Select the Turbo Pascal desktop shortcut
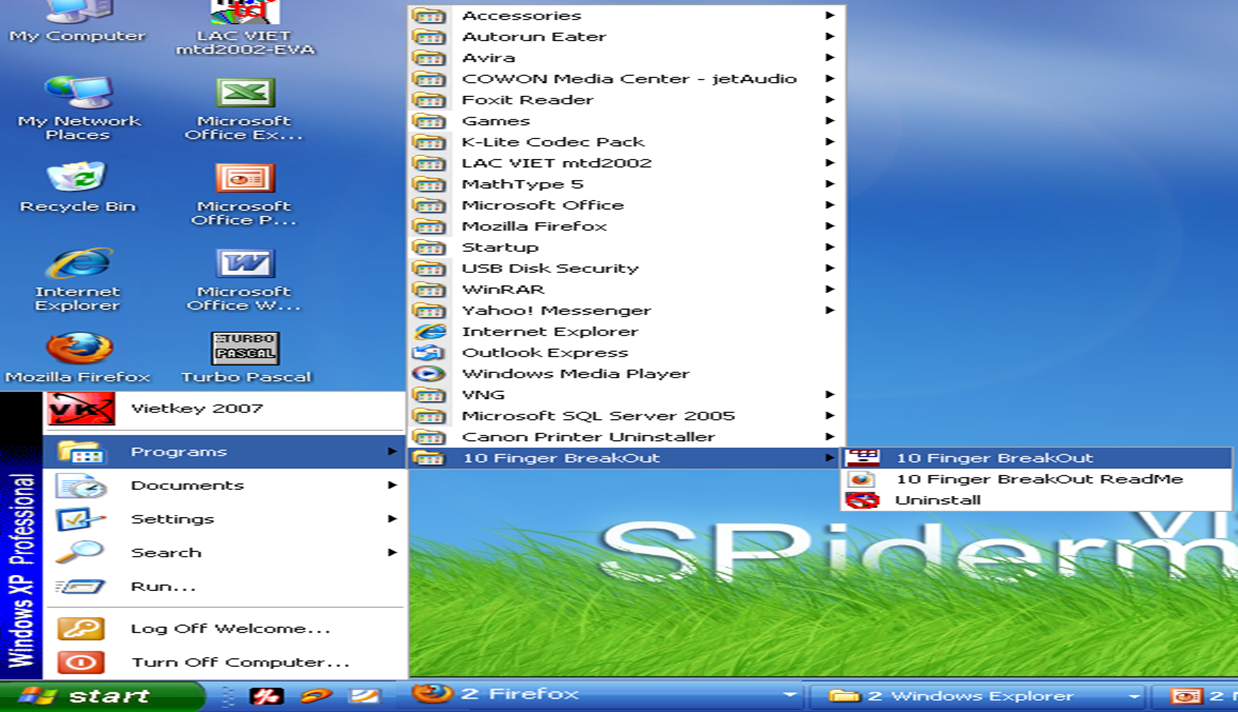1238x712 pixels. point(245,358)
